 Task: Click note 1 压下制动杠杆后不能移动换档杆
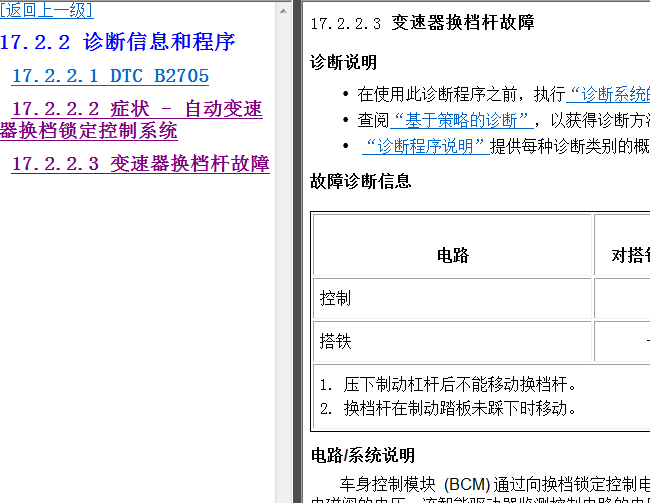coord(448,384)
